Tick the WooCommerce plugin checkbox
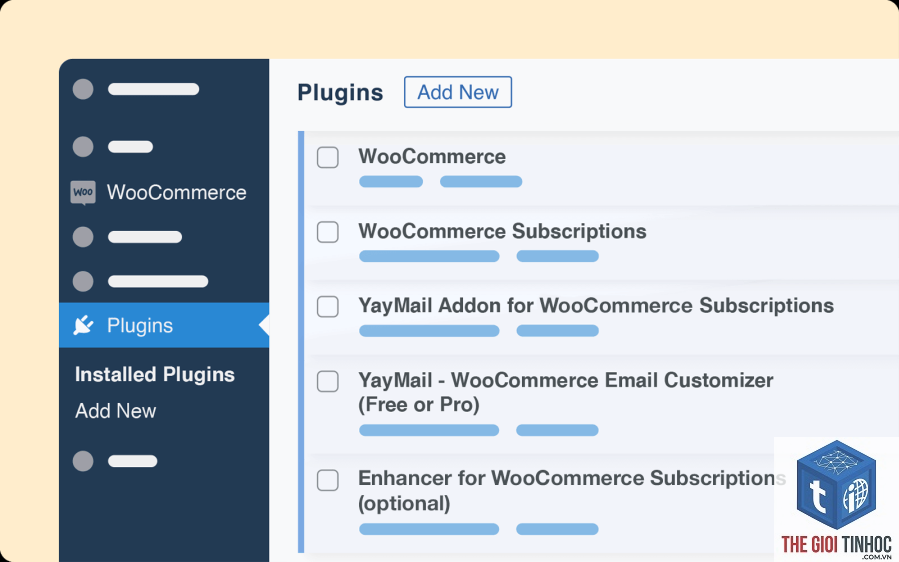899x562 pixels. [328, 157]
